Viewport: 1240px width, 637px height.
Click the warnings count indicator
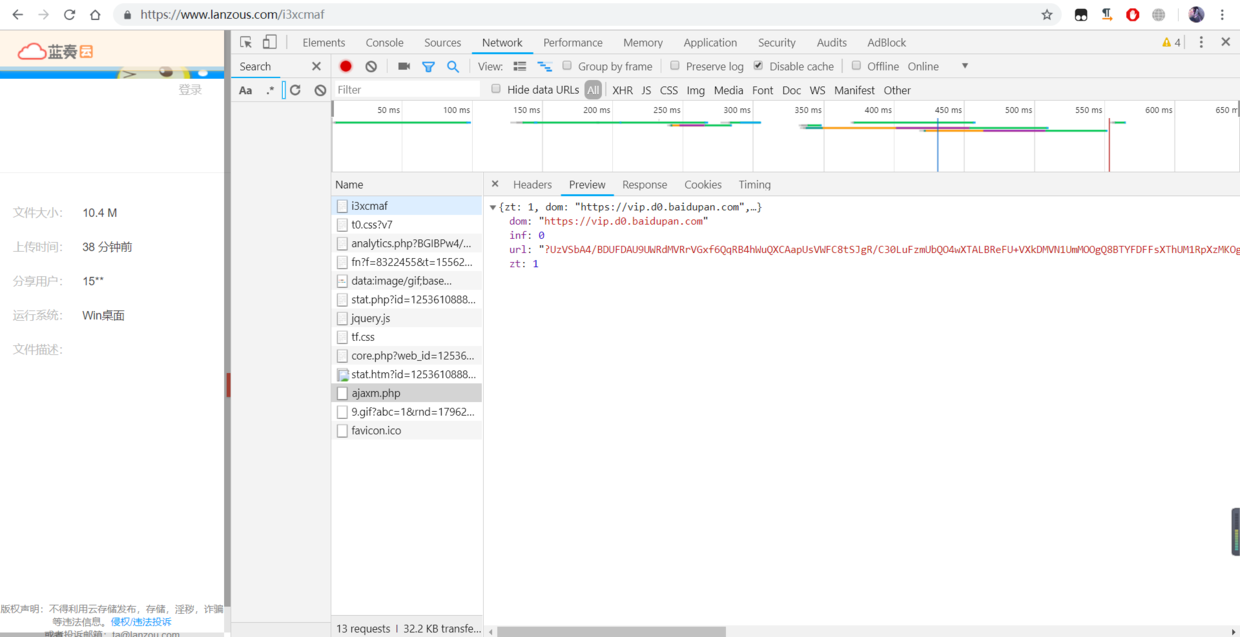[x=1171, y=42]
